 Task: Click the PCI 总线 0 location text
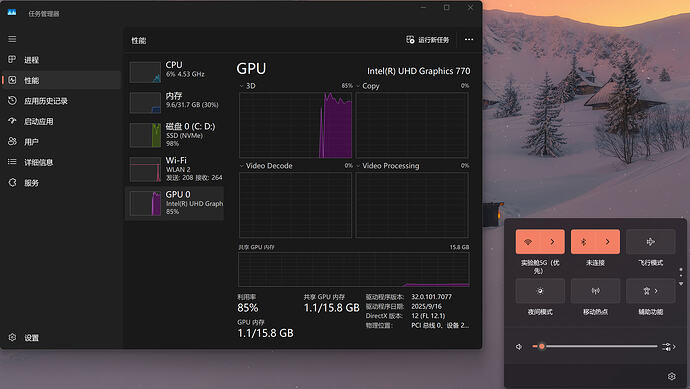click(x=440, y=326)
